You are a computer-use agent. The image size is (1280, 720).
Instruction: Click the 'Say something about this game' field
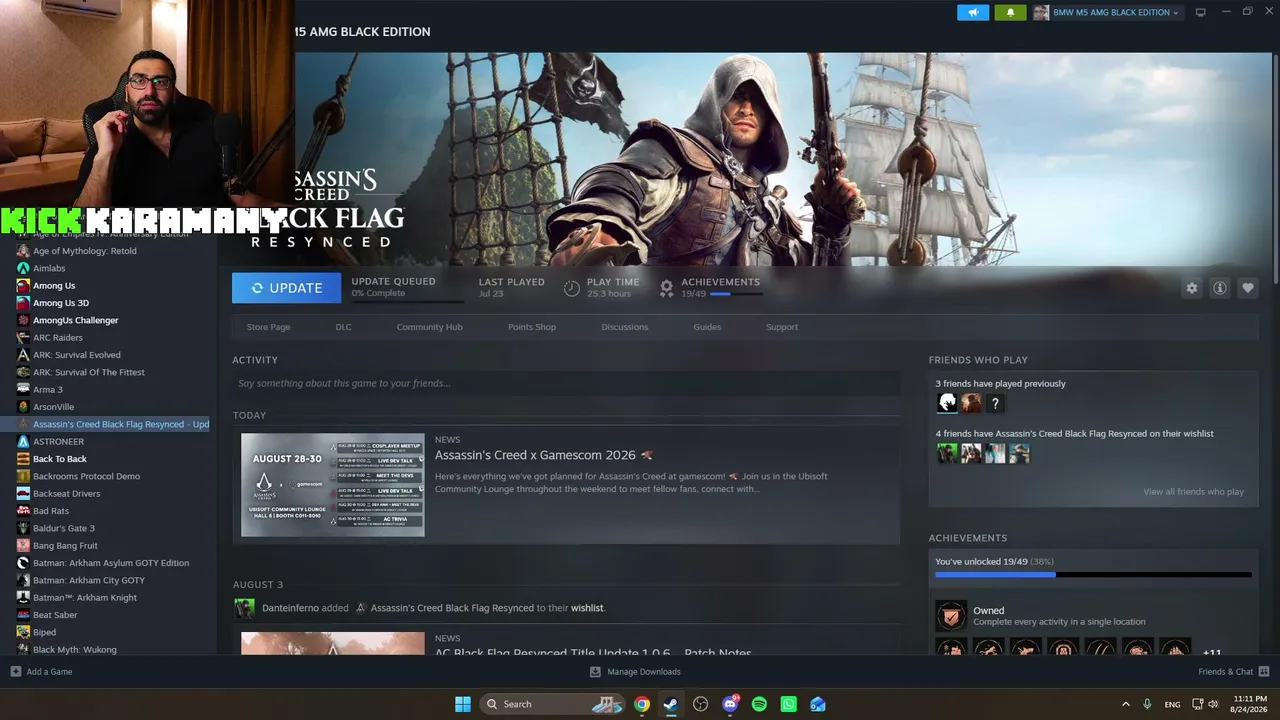coord(566,383)
